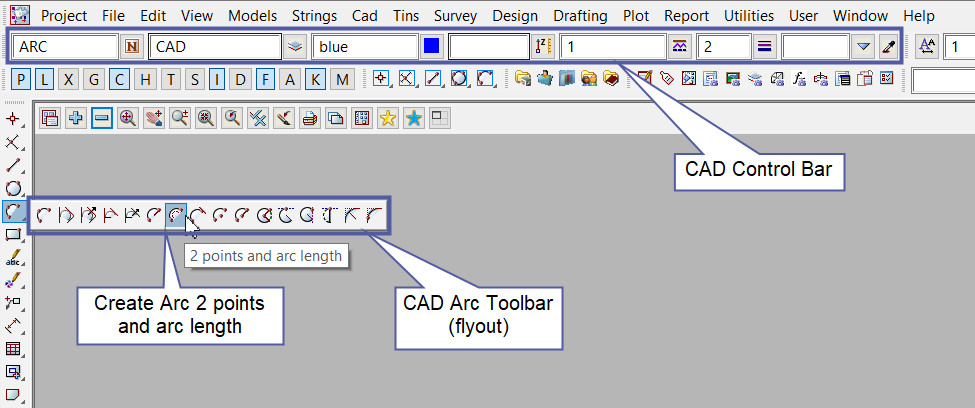Click the blue star icon
The height and width of the screenshot is (408, 975).
click(414, 118)
